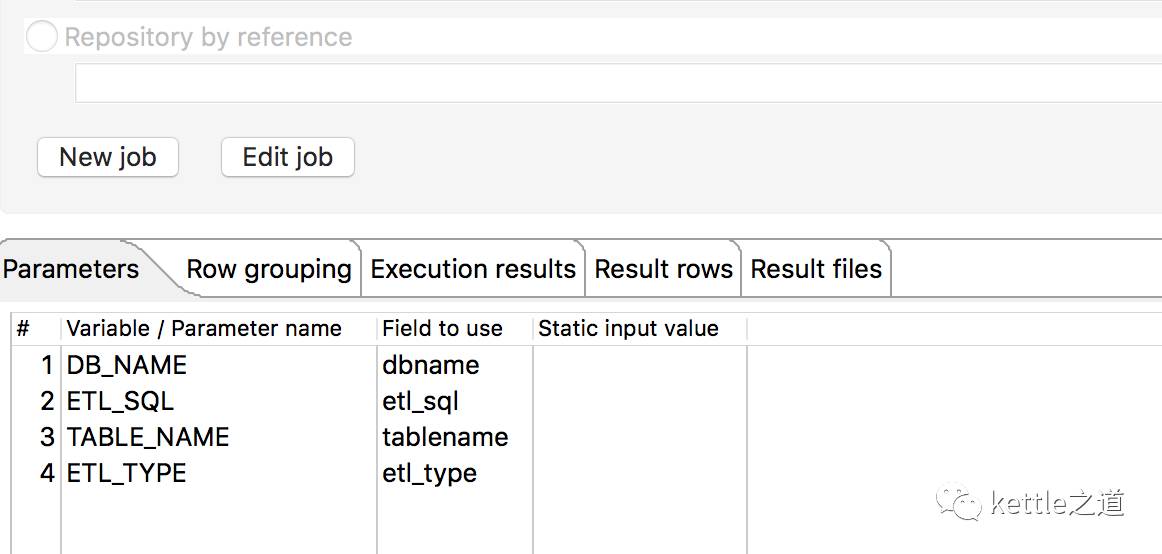
Task: Click the dbname field cell
Action: [x=431, y=365]
